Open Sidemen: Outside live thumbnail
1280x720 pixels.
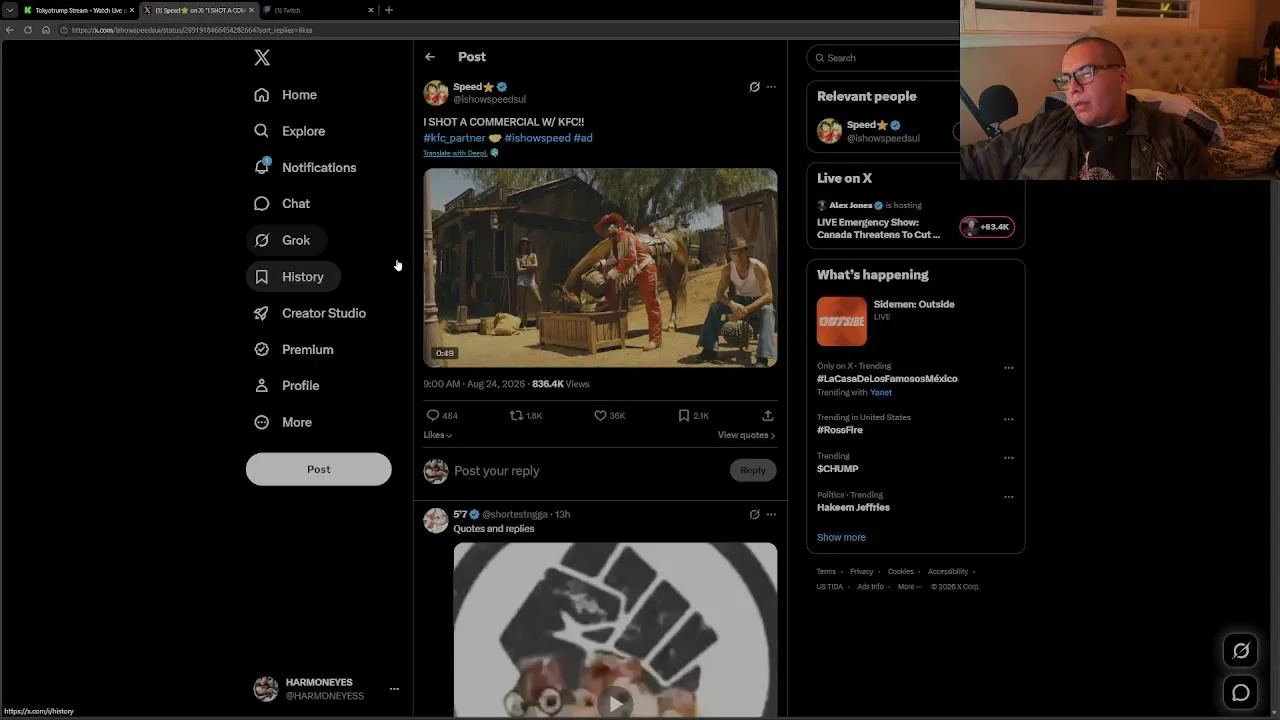tap(842, 322)
